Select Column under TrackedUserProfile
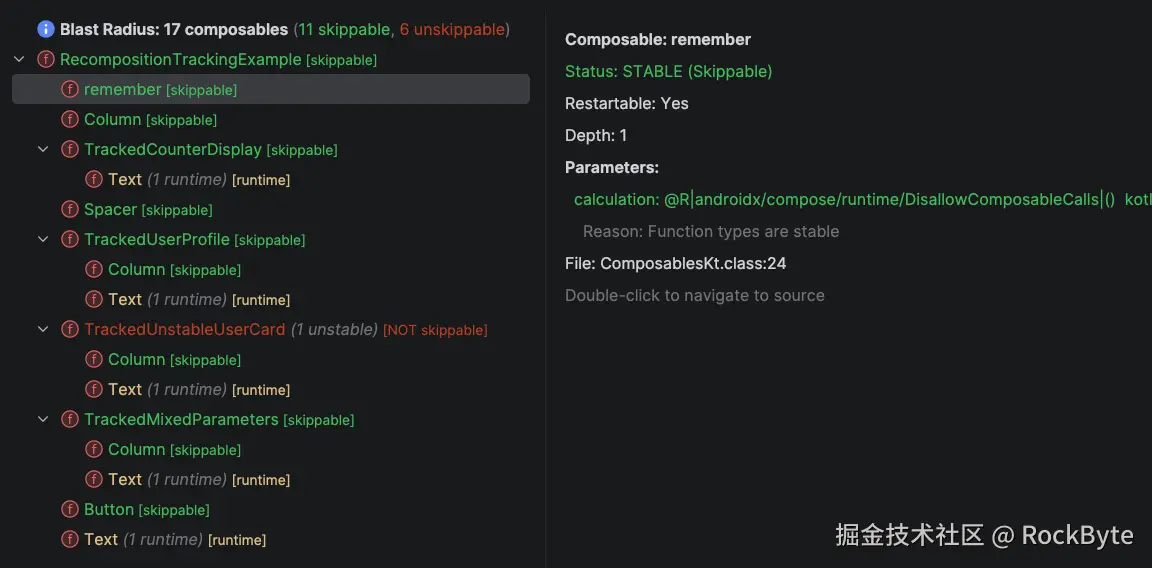Viewport: 1152px width, 568px height. point(137,270)
